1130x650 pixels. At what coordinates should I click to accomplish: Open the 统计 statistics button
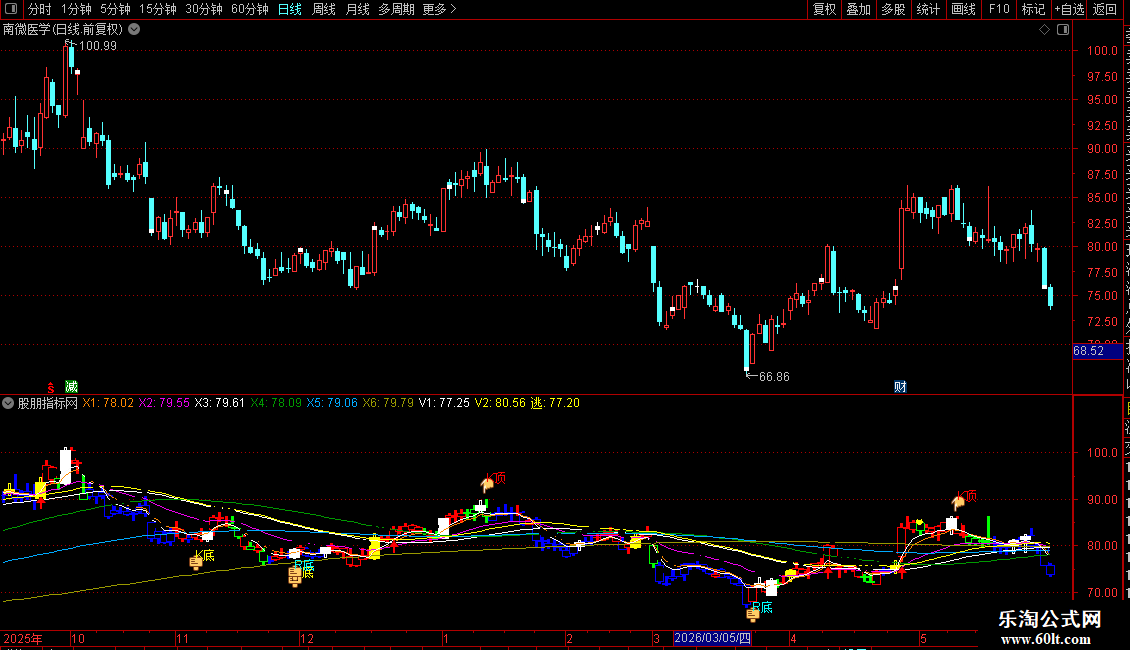pos(928,9)
